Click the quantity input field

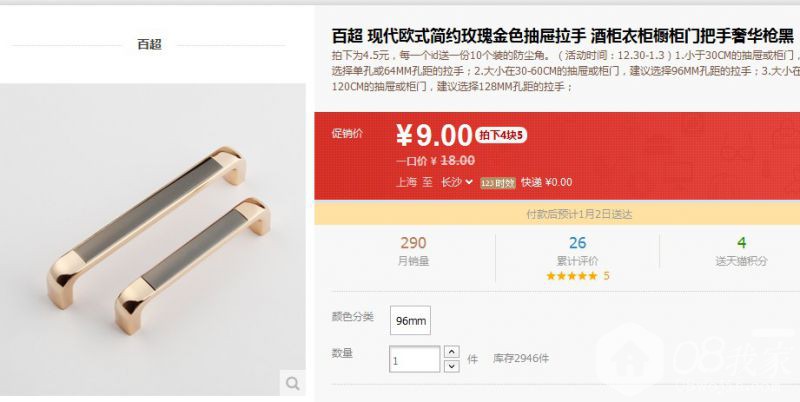(x=414, y=359)
